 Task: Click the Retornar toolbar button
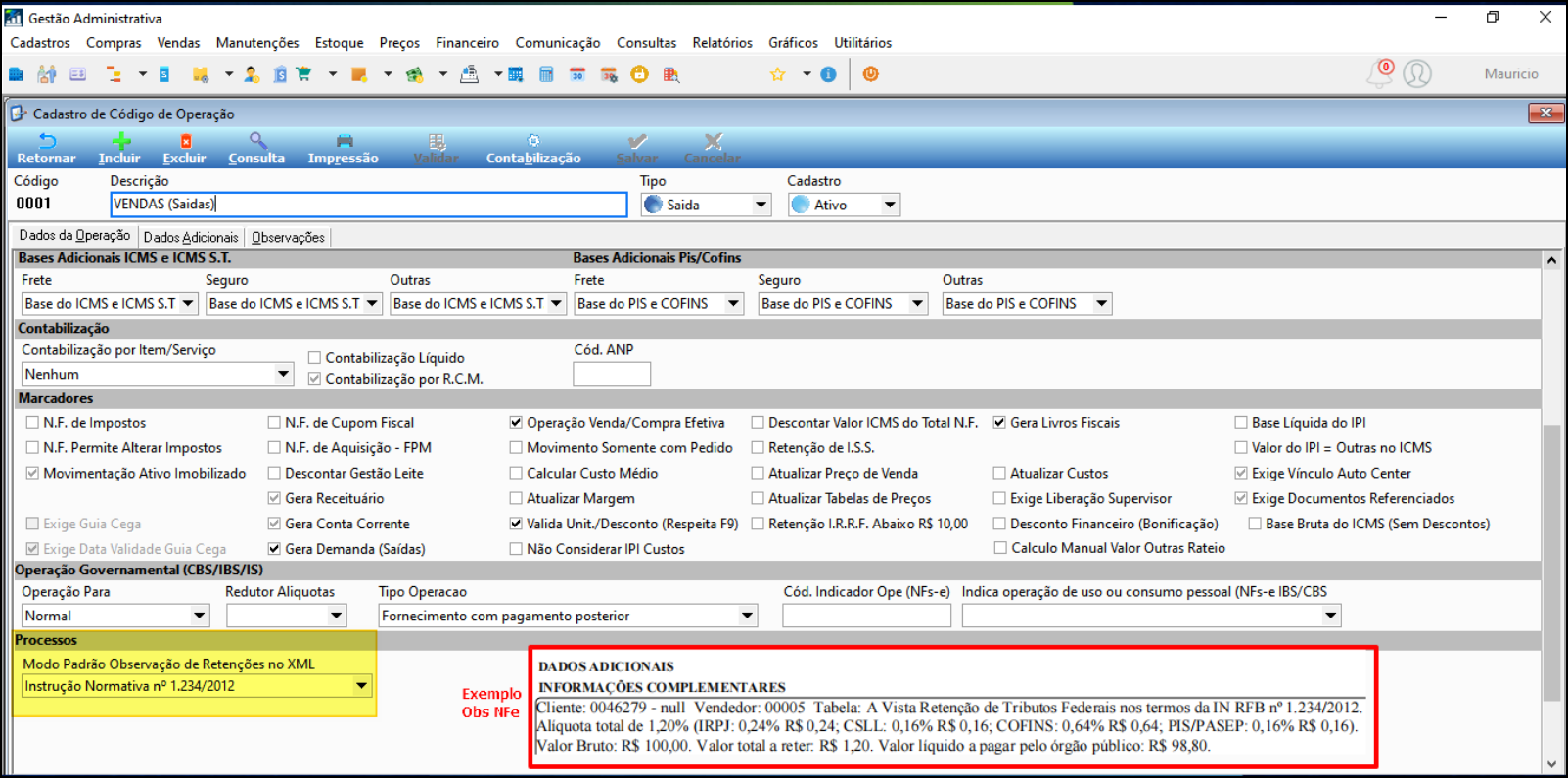pyautogui.click(x=46, y=149)
